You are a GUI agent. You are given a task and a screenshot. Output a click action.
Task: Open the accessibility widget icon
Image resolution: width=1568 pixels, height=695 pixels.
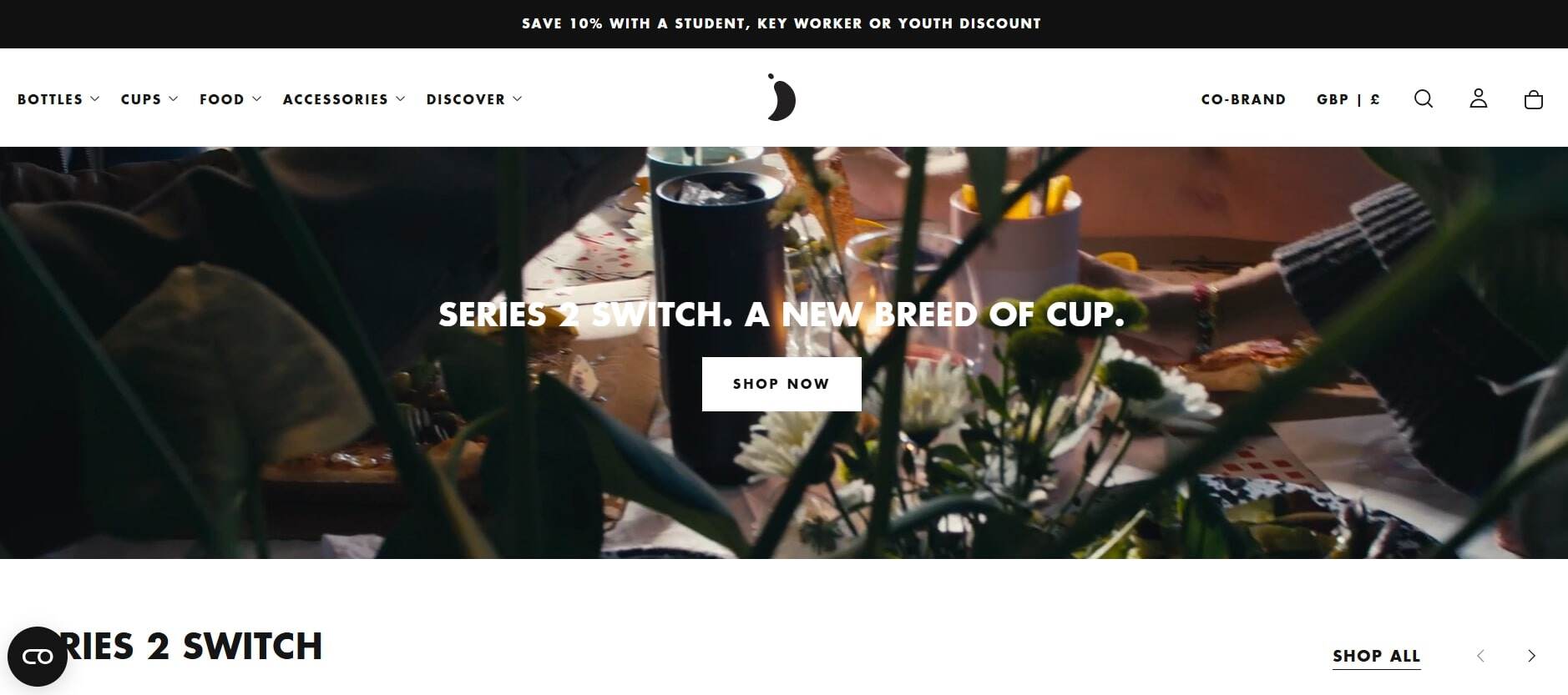pos(38,657)
